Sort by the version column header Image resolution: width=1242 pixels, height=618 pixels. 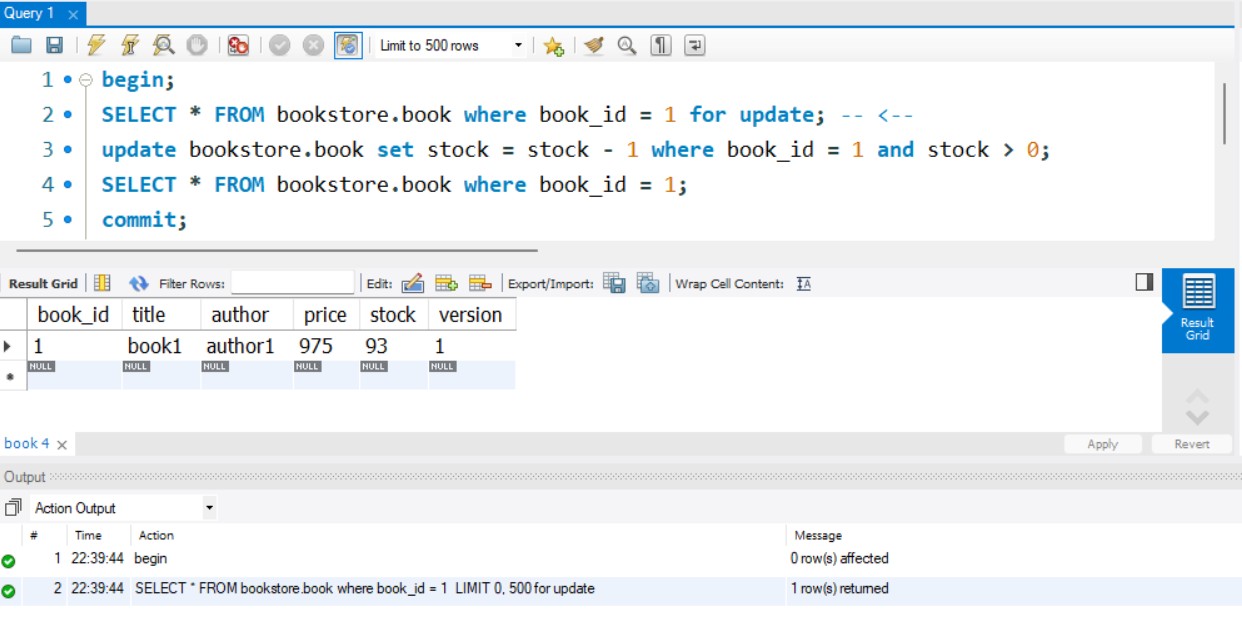472,314
